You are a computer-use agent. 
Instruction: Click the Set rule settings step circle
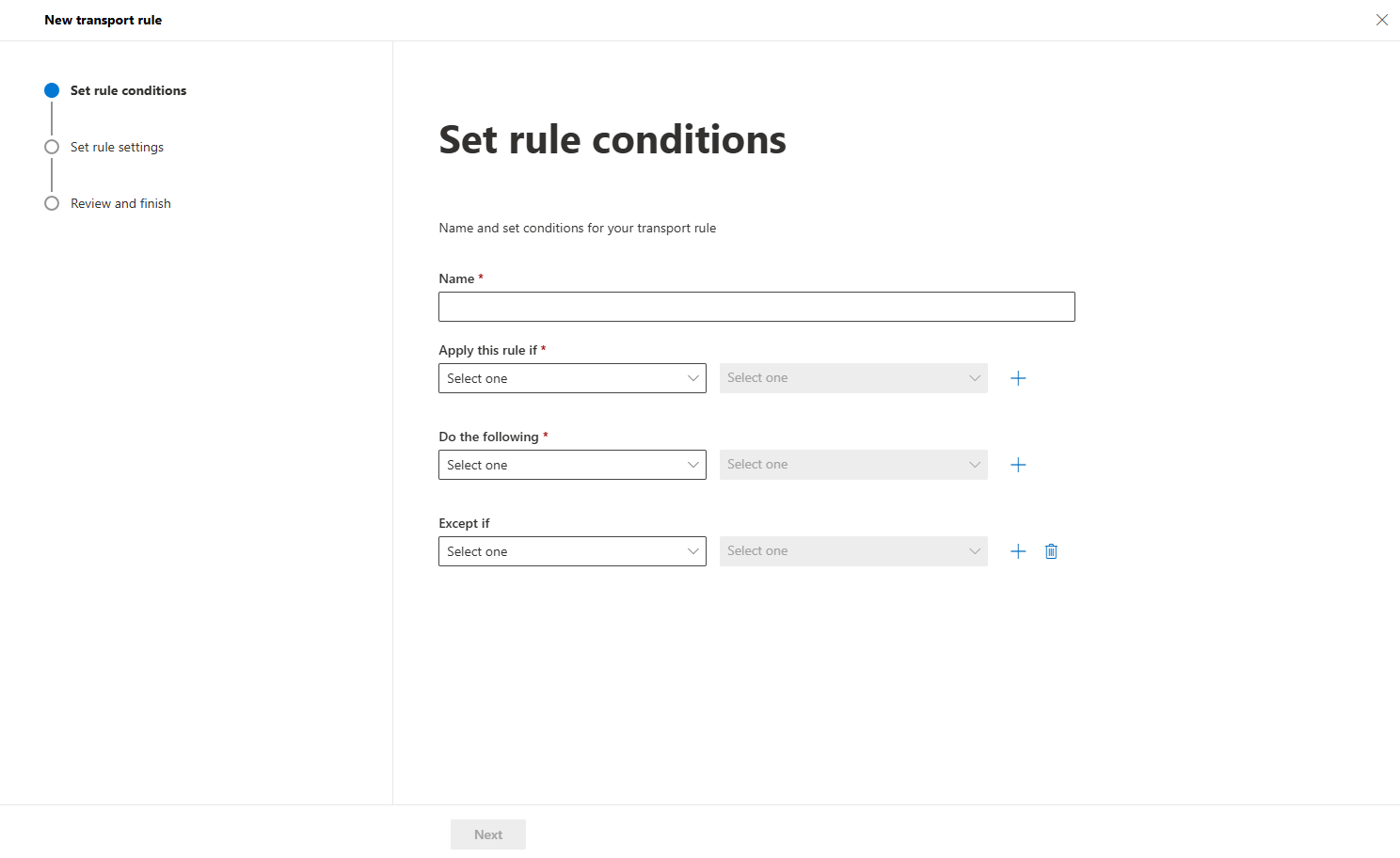tap(52, 147)
